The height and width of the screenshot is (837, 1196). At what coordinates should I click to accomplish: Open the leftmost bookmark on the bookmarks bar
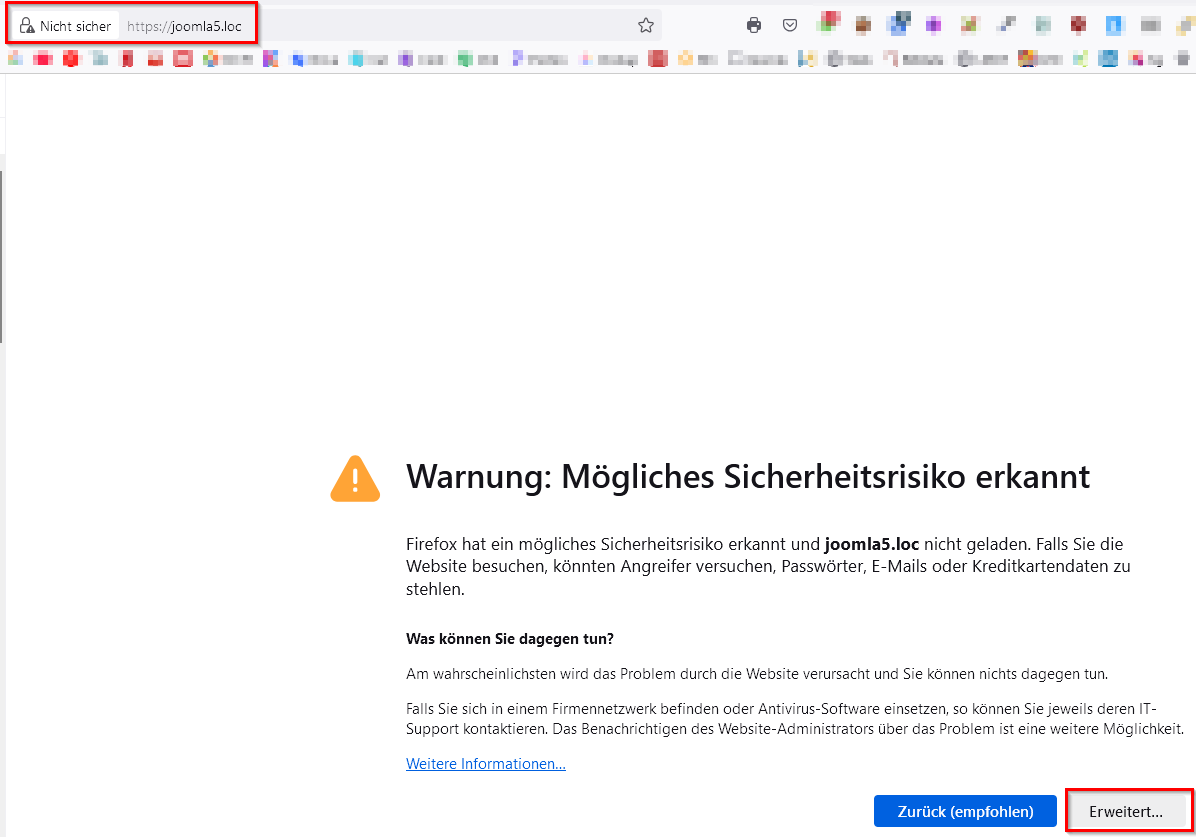click(13, 58)
